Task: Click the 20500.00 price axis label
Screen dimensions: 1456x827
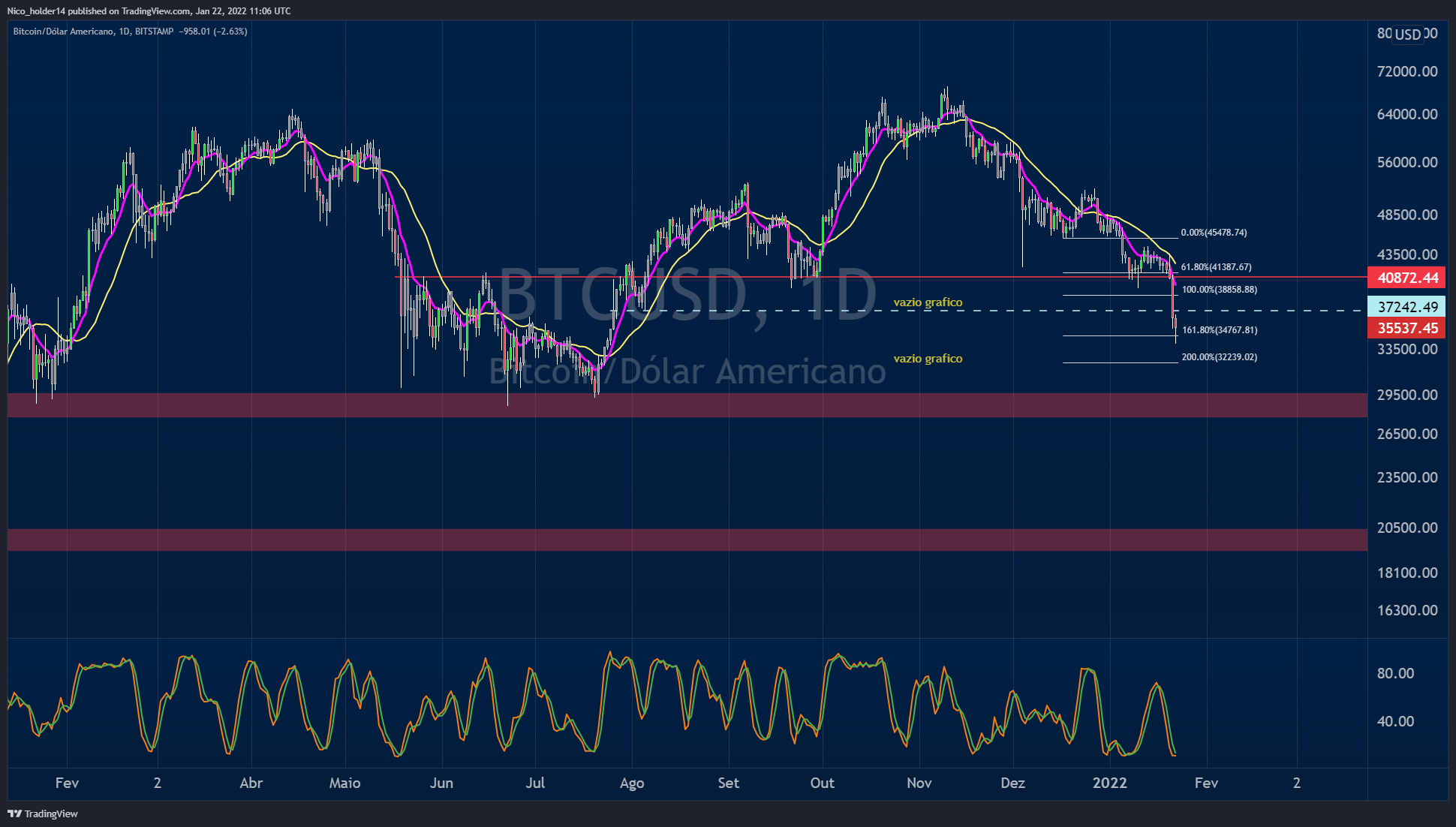Action: tap(1407, 528)
